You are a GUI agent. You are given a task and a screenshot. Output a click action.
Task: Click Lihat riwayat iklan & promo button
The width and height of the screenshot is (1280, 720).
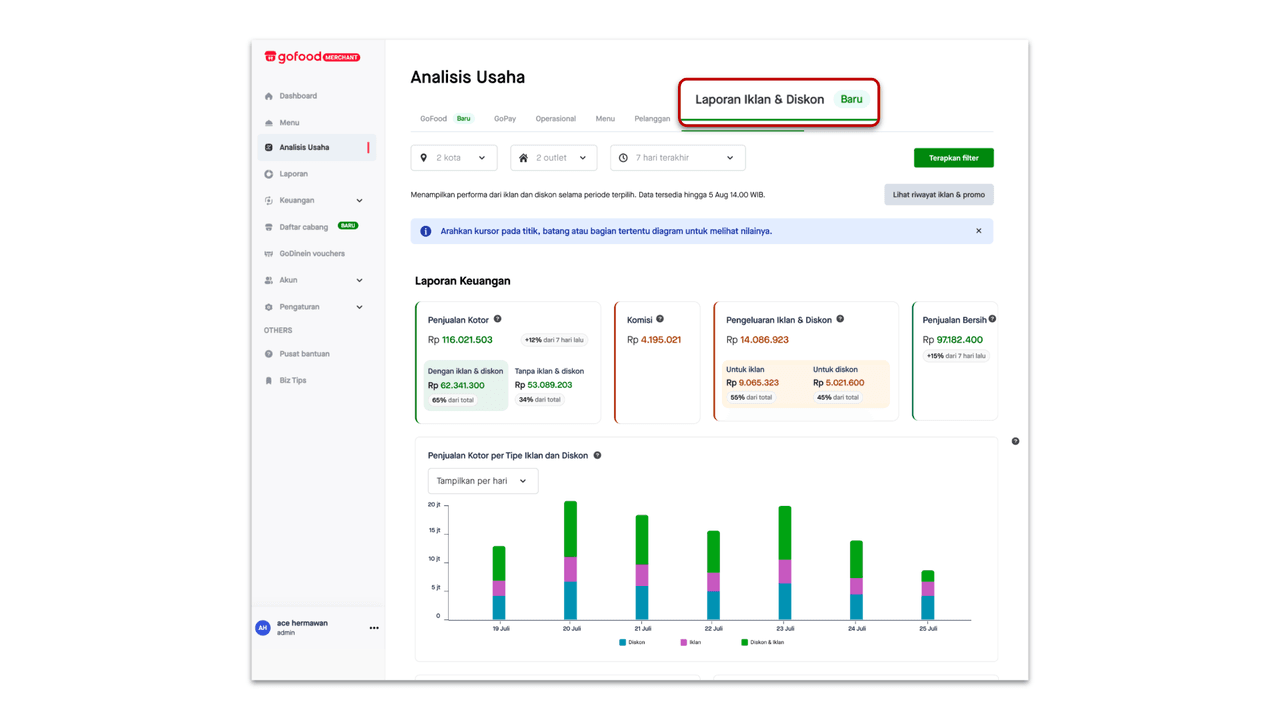pyautogui.click(x=938, y=195)
